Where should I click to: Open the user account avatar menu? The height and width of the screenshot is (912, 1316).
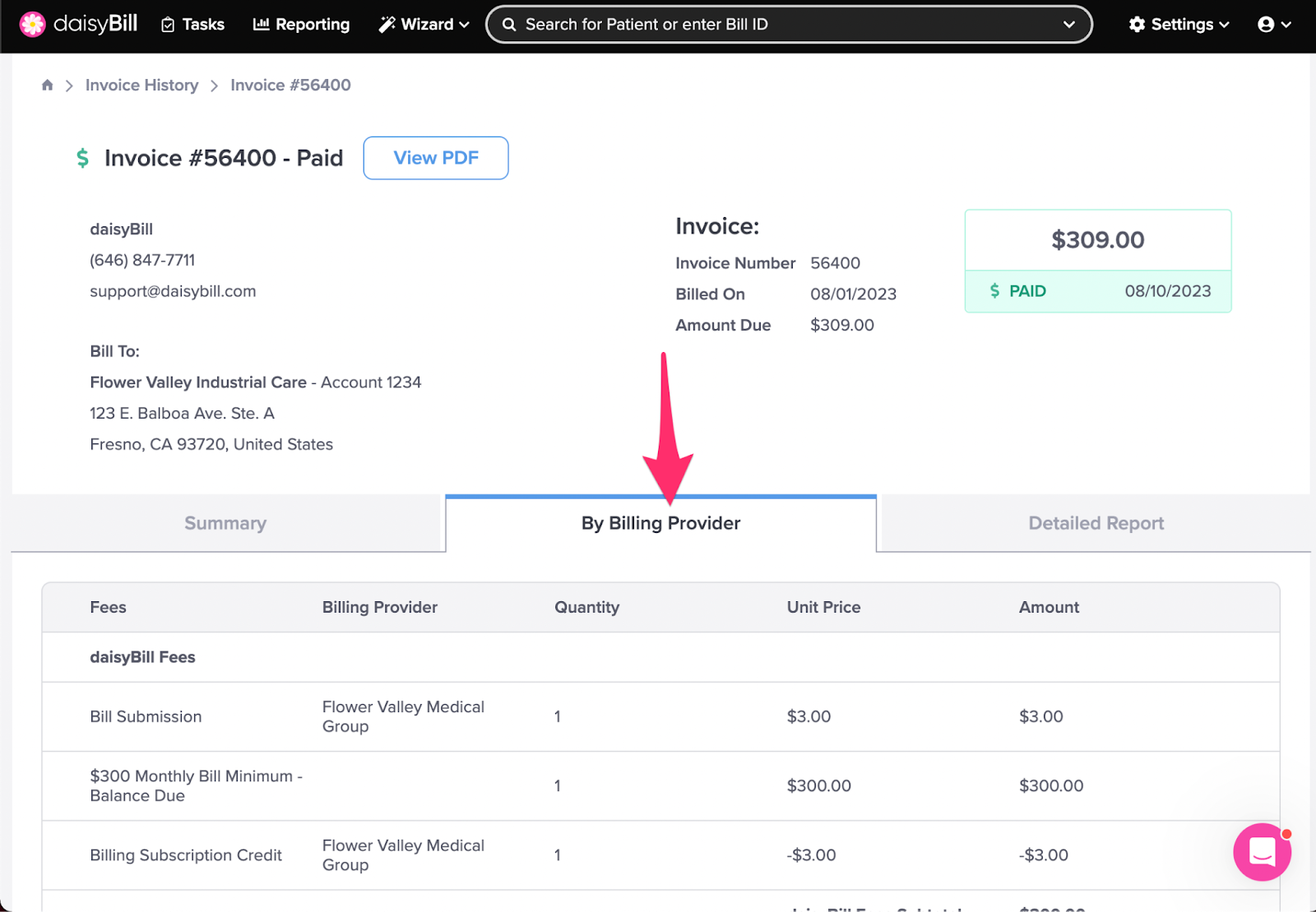[1274, 25]
